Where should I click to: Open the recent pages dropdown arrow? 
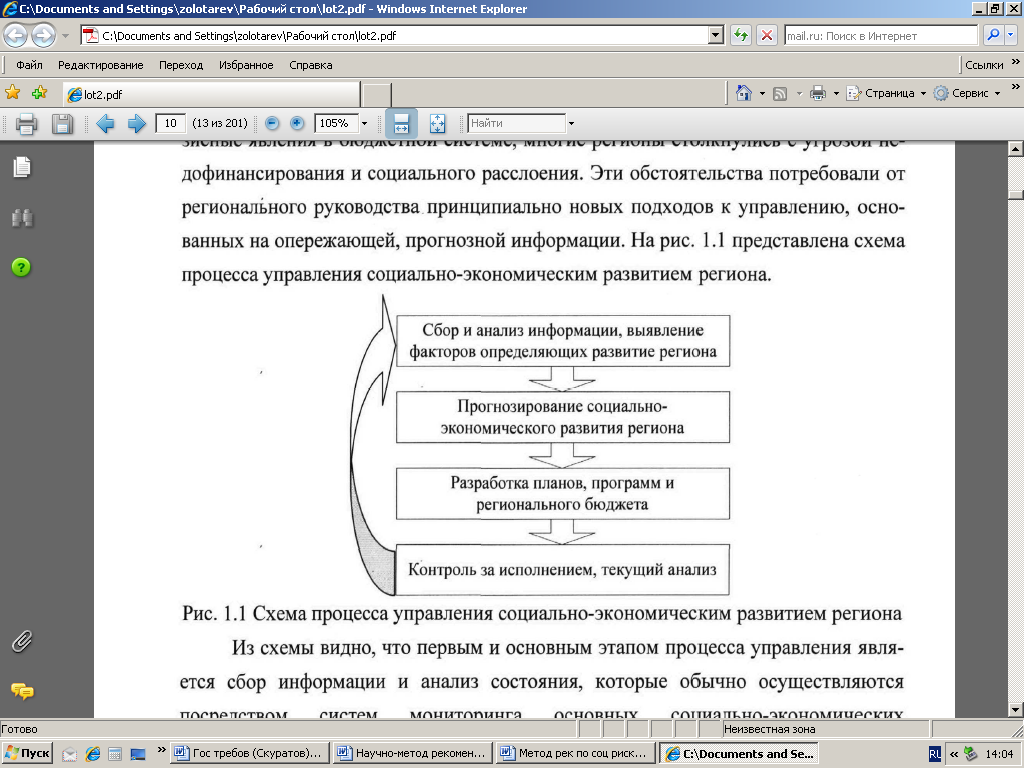65,36
